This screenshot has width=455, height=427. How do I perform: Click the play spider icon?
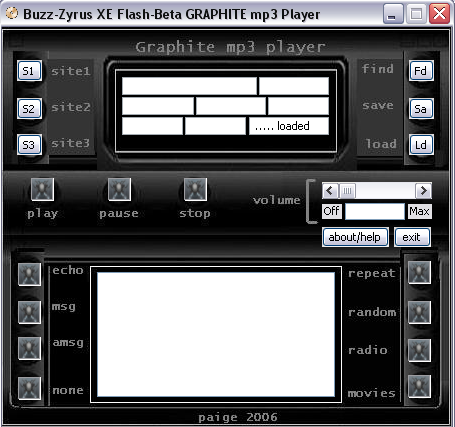[42, 189]
